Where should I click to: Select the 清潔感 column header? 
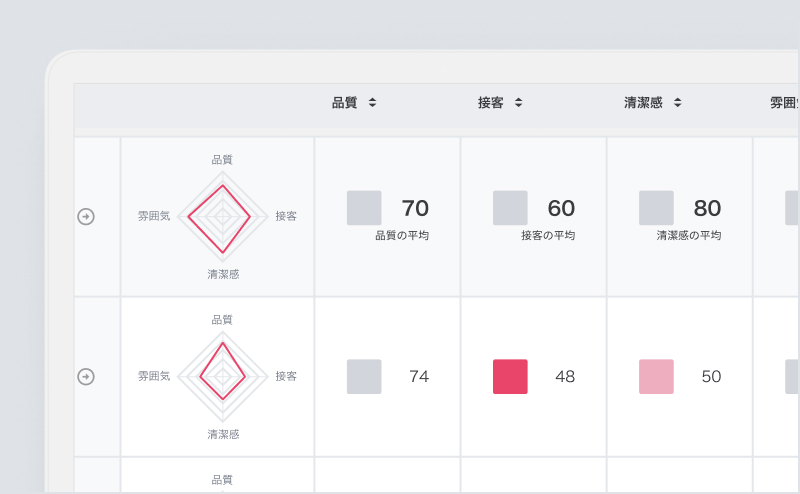coord(643,103)
